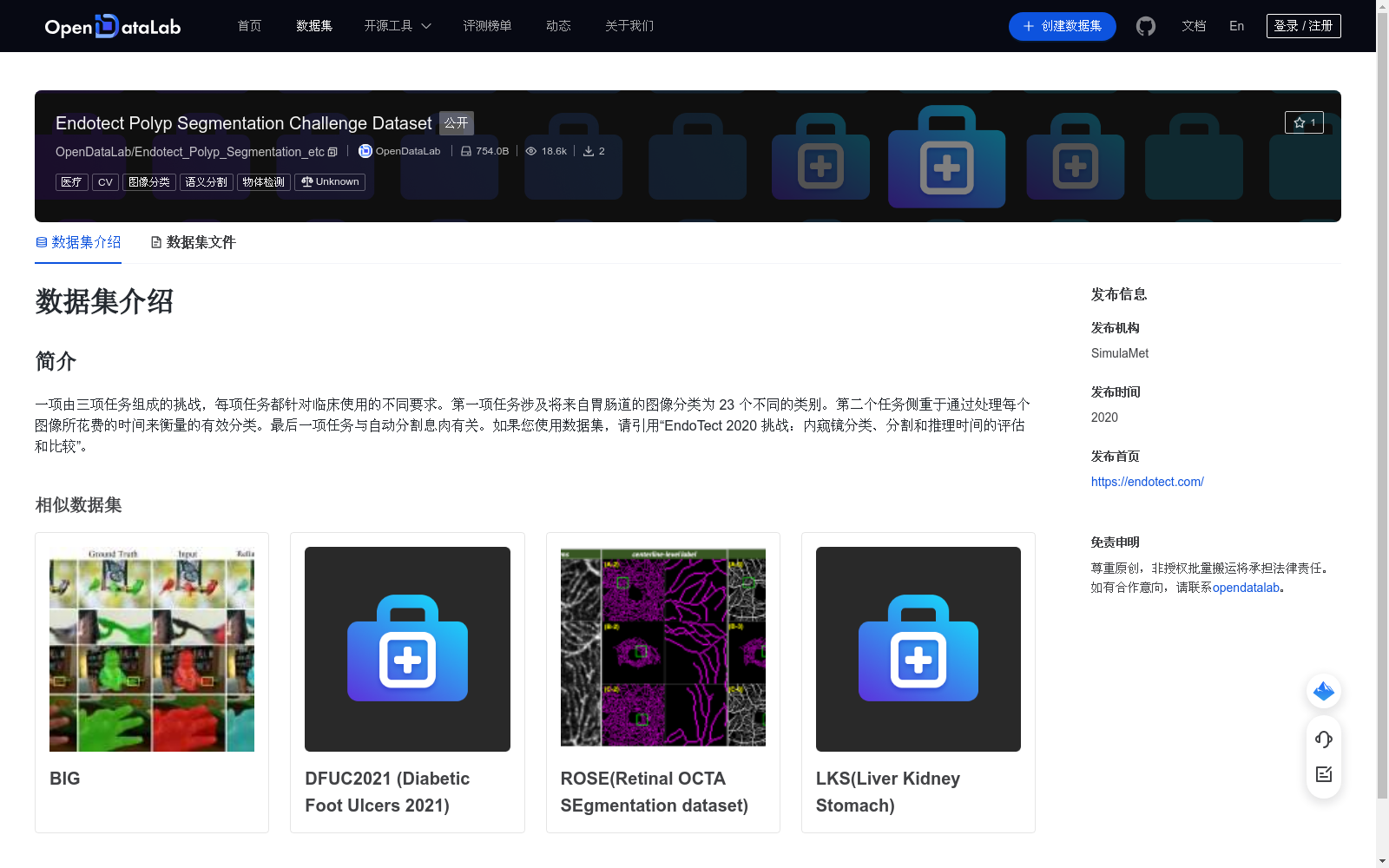Open the 数据集 nav item
Viewport: 1389px width, 868px height.
click(314, 26)
